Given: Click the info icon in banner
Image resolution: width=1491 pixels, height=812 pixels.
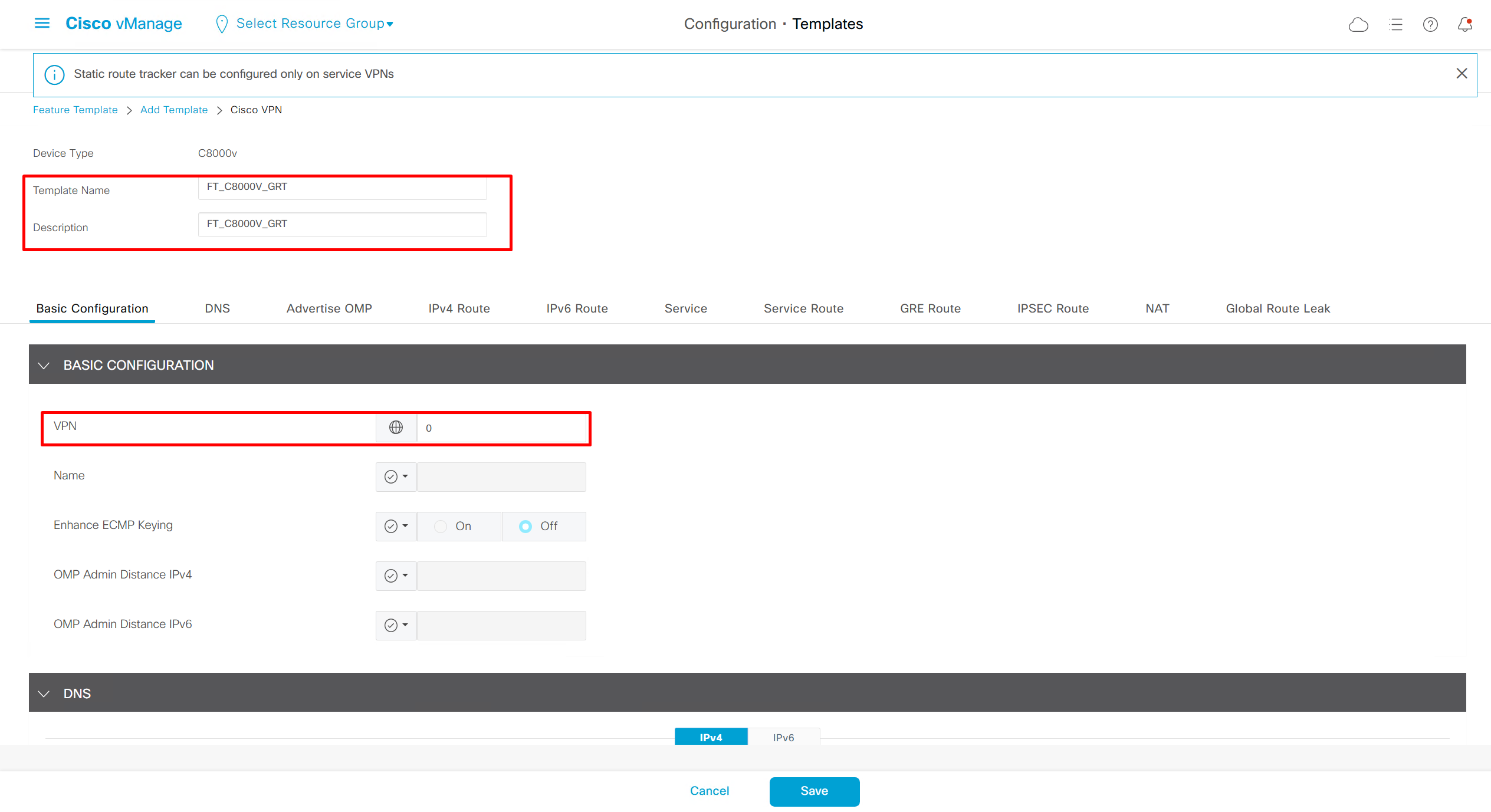Looking at the screenshot, I should (x=54, y=75).
